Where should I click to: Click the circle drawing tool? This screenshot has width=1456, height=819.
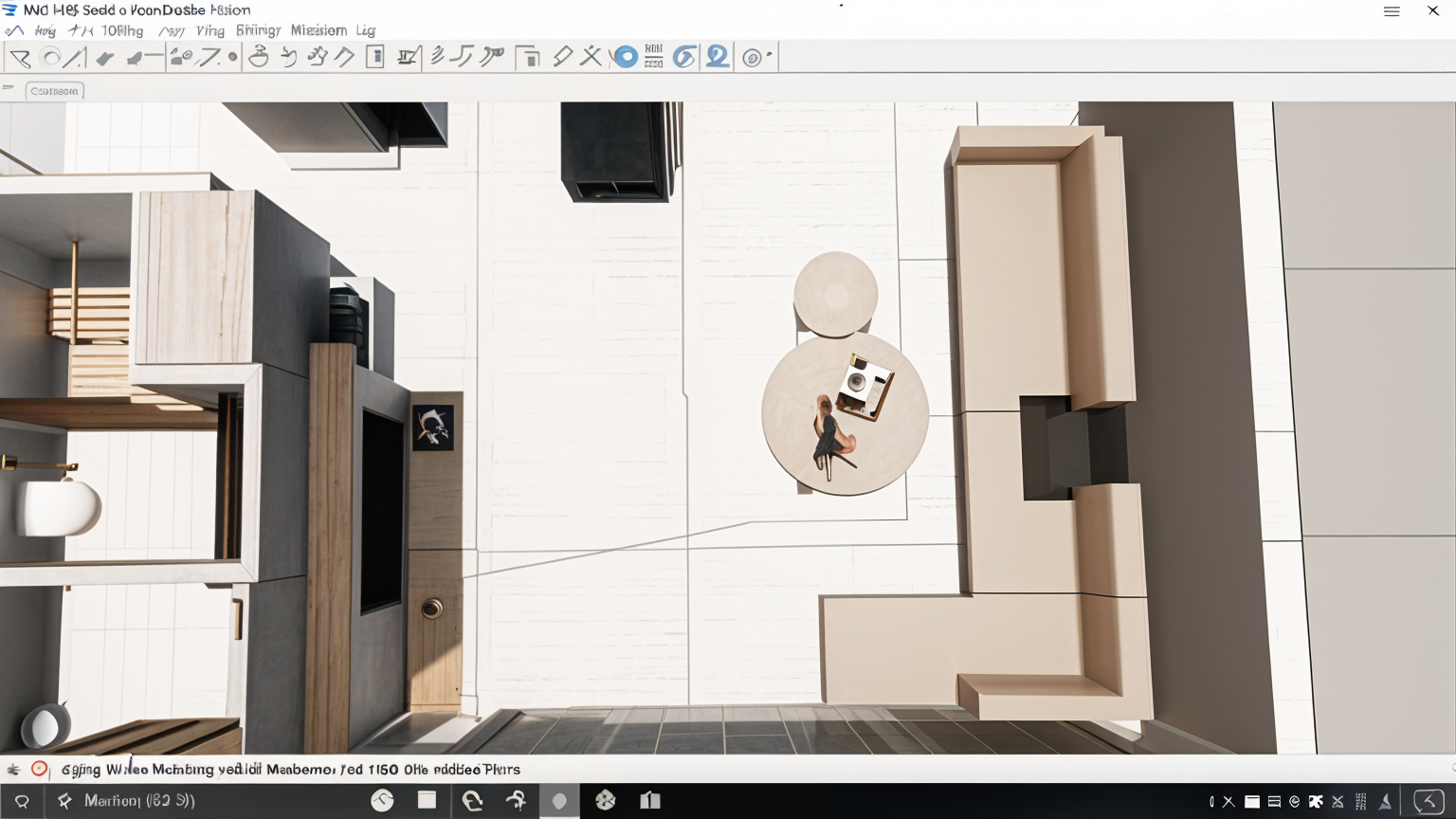click(x=51, y=59)
